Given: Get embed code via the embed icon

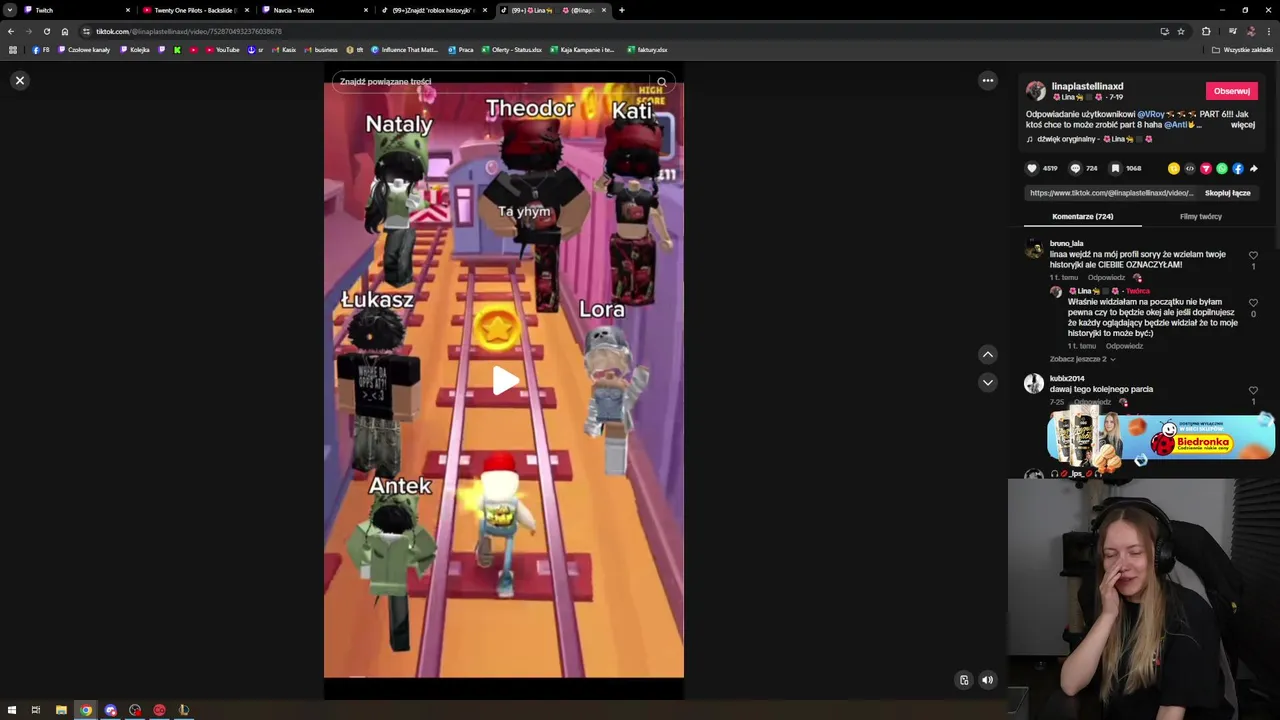Looking at the screenshot, I should tap(1189, 168).
